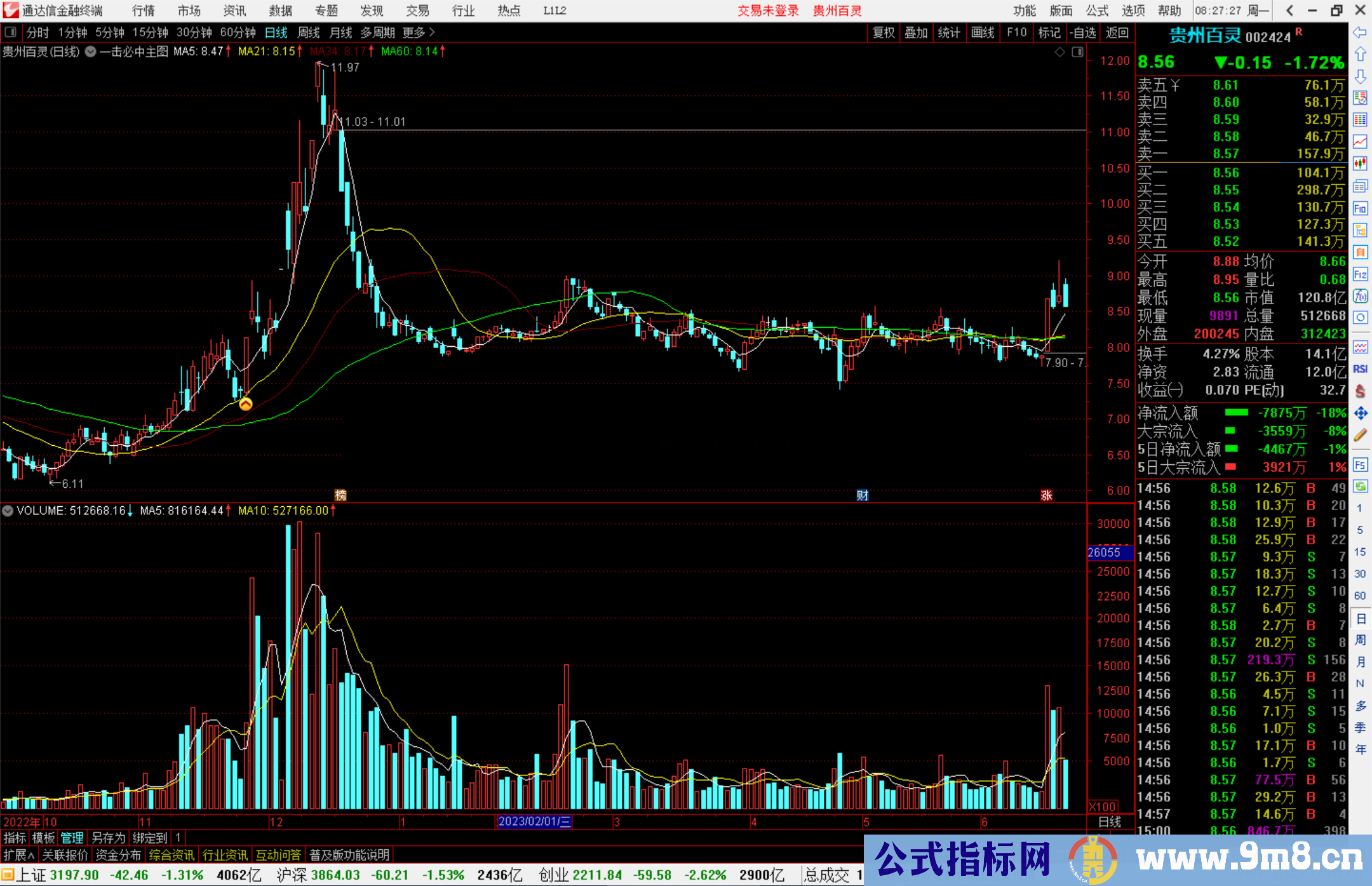Open the 资讯 menu
Image resolution: width=1372 pixels, height=886 pixels.
point(234,11)
